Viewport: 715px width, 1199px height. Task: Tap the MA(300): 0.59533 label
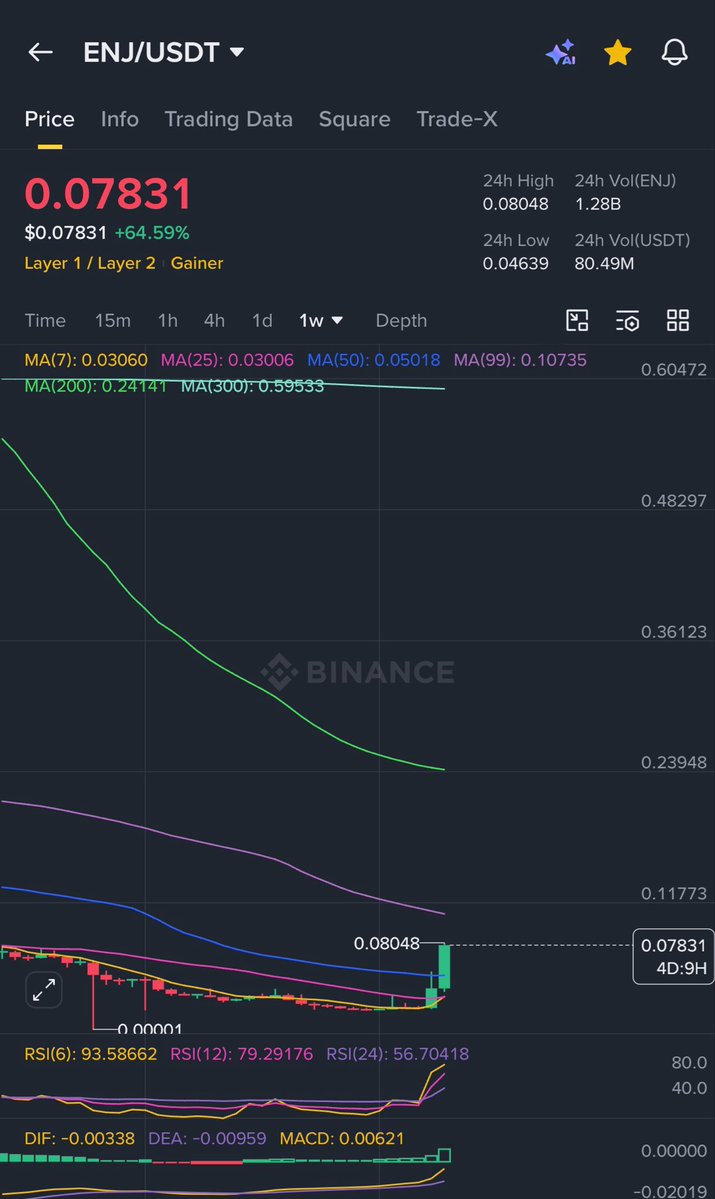pos(252,386)
